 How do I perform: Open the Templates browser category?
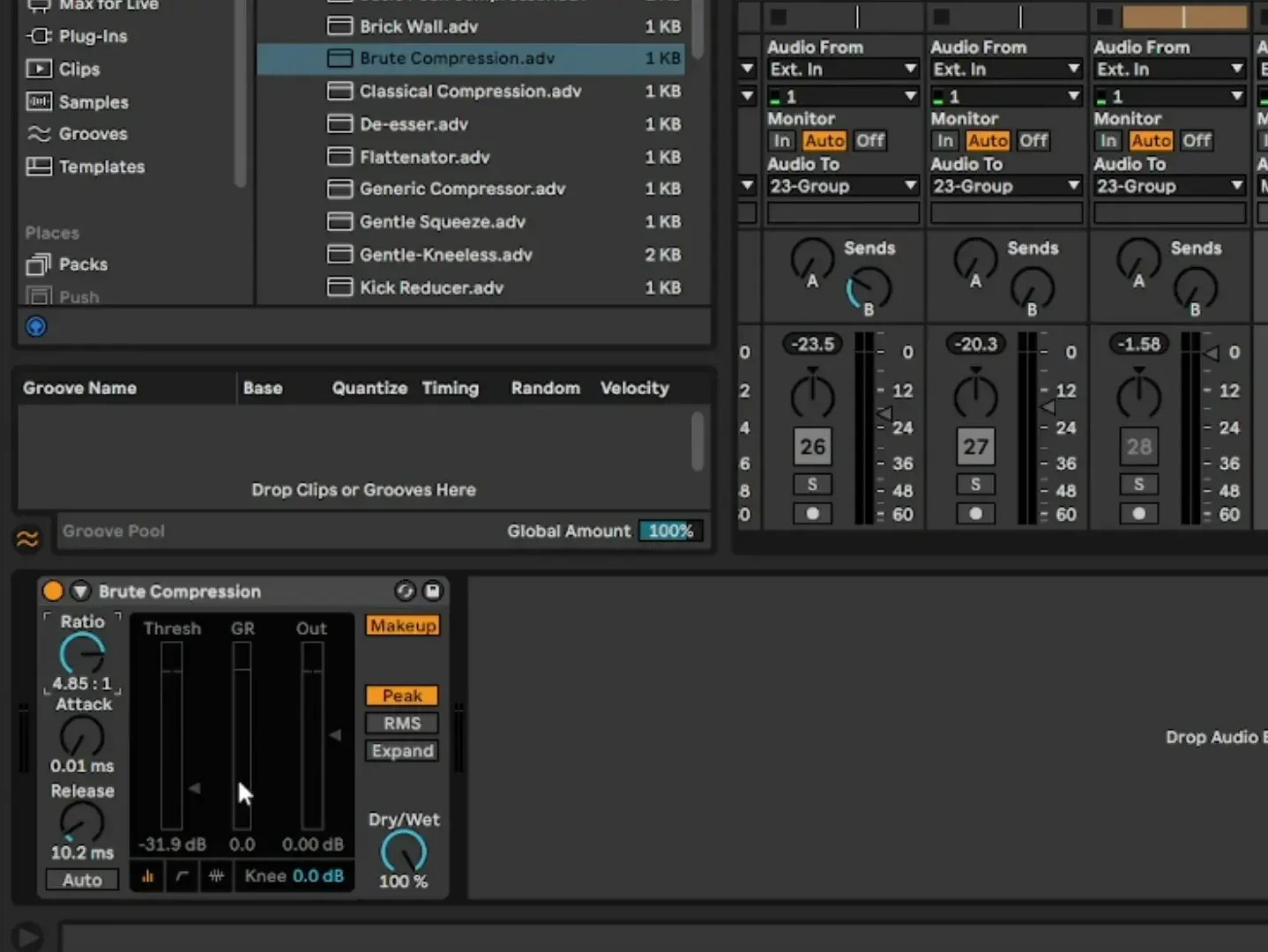[x=85, y=167]
